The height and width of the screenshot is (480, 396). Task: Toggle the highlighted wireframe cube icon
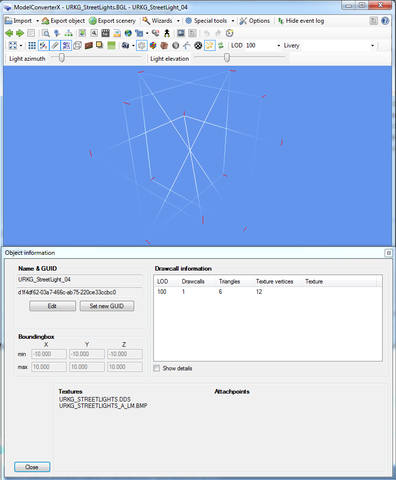(142, 45)
